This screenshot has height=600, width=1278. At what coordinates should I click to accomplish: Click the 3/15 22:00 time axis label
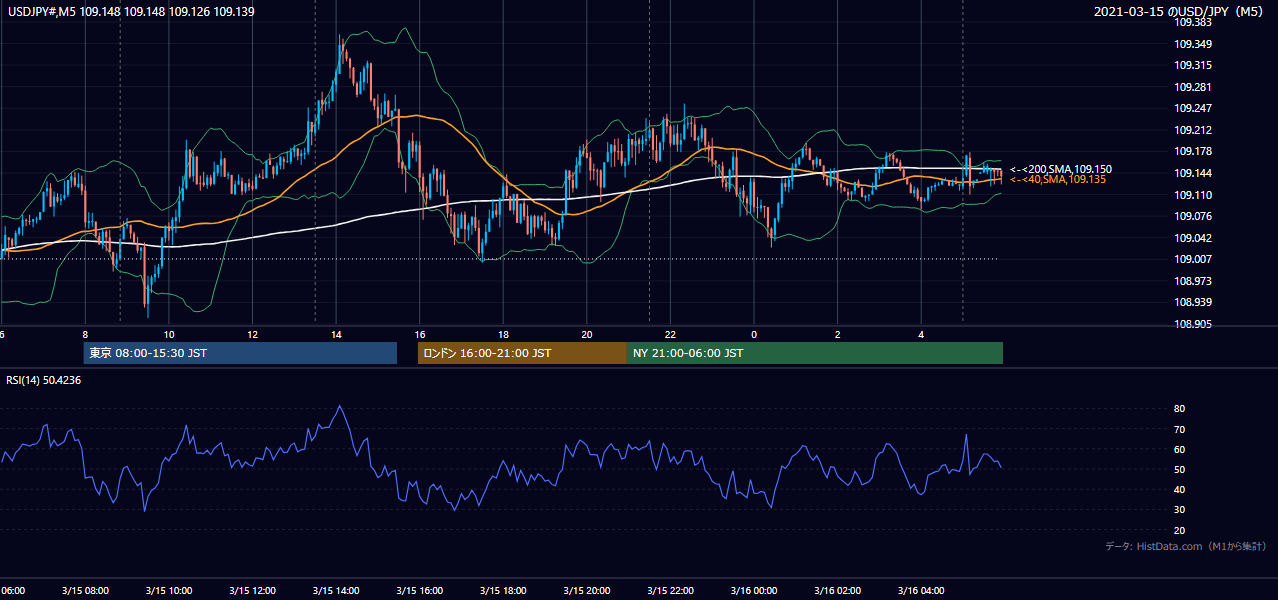(670, 590)
